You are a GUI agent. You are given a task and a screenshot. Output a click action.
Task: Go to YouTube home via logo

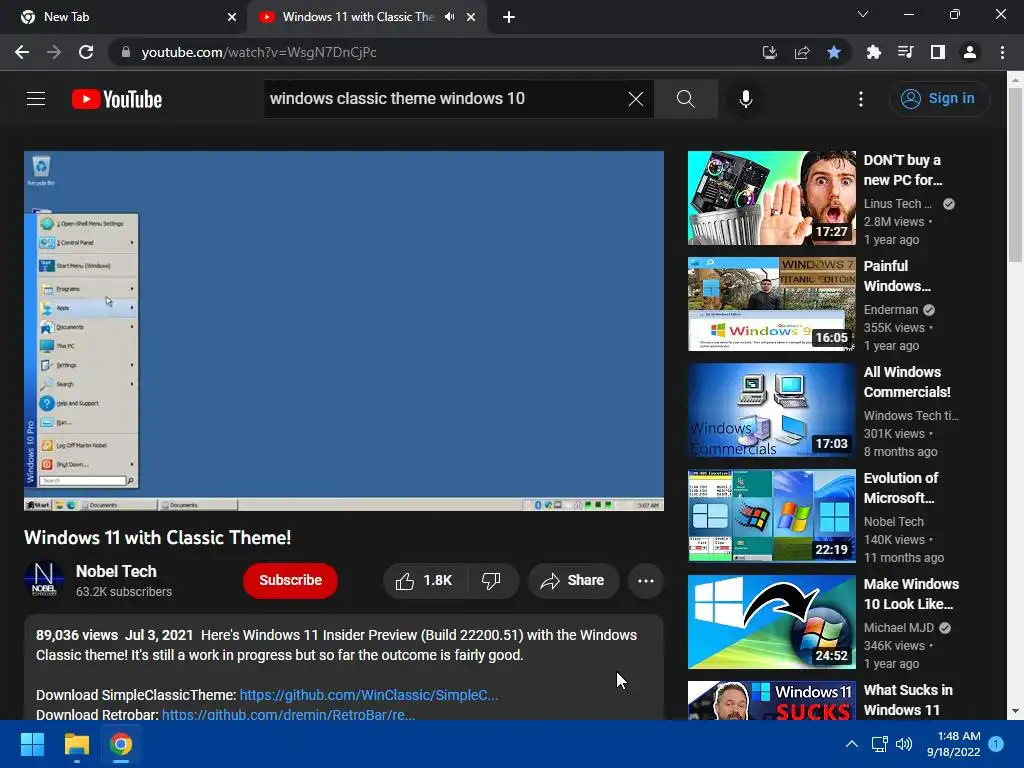click(x=117, y=99)
